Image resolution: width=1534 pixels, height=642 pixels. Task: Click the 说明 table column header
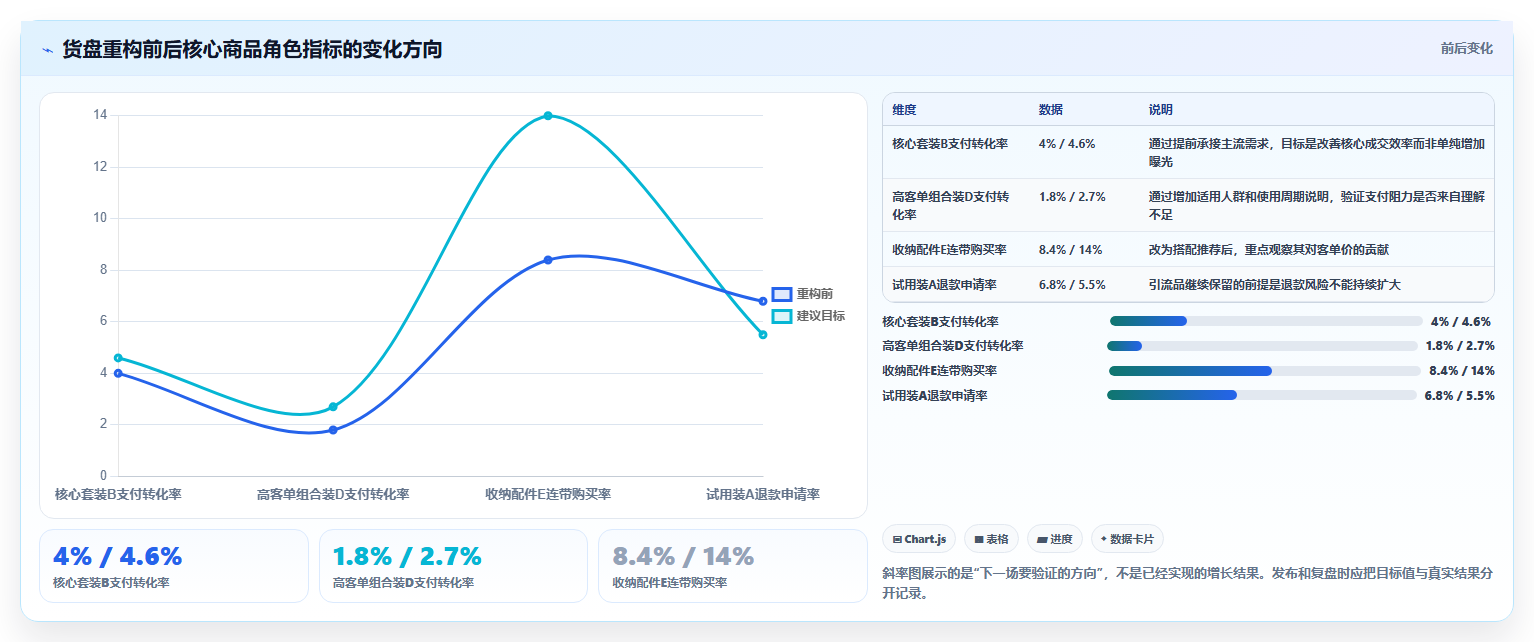1161,110
